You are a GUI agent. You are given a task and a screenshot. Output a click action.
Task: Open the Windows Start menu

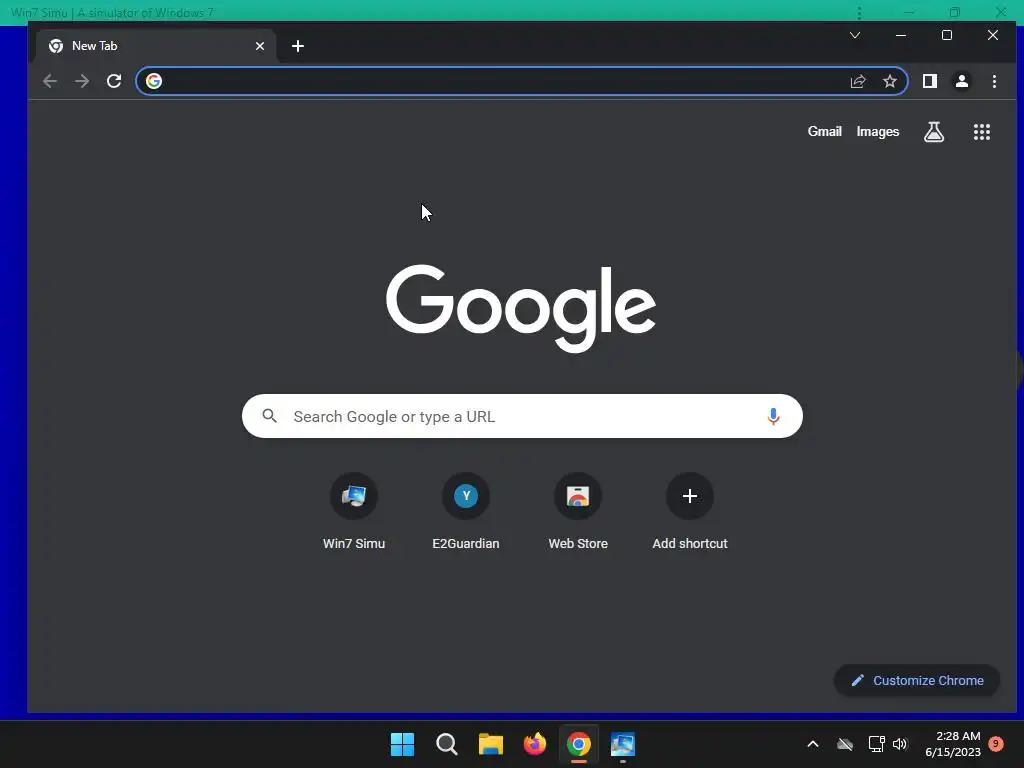point(402,744)
